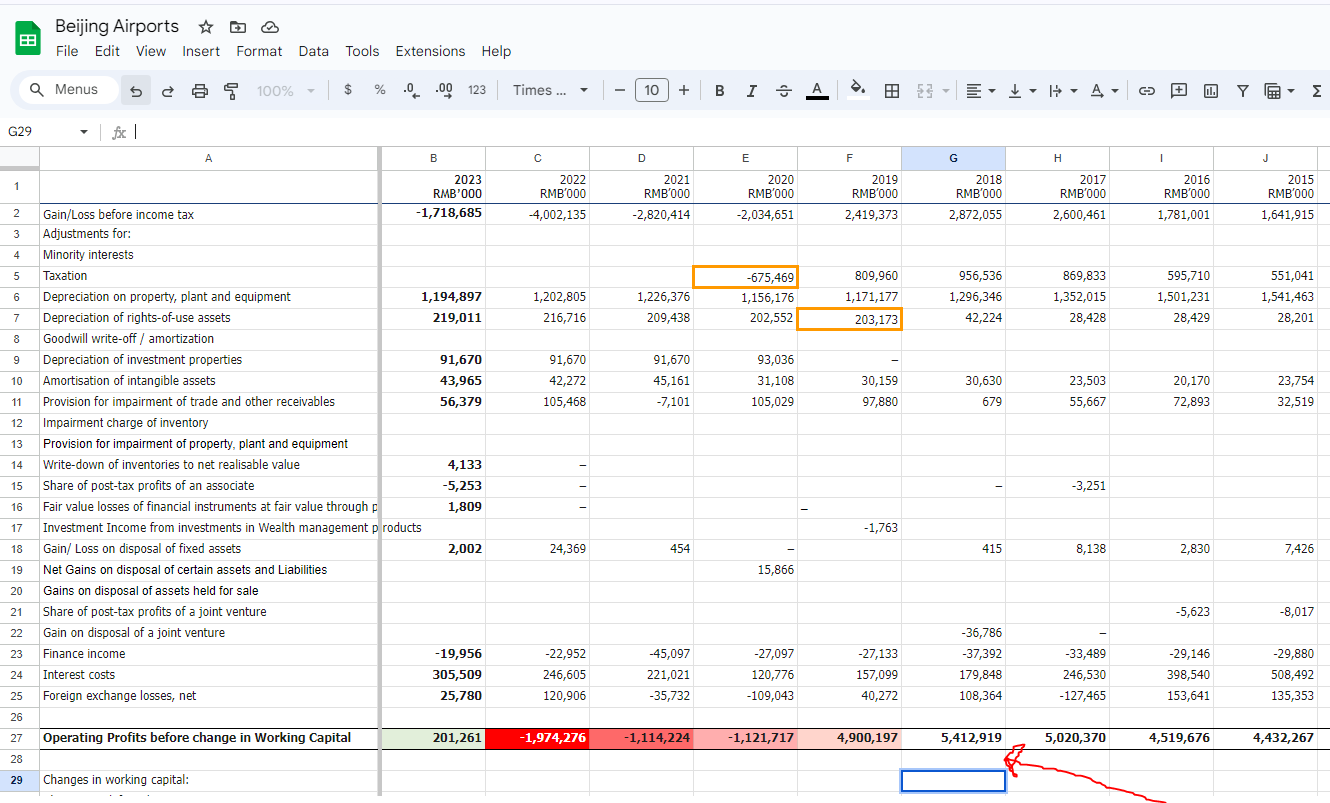Click the Move to folder icon

pyautogui.click(x=238, y=27)
